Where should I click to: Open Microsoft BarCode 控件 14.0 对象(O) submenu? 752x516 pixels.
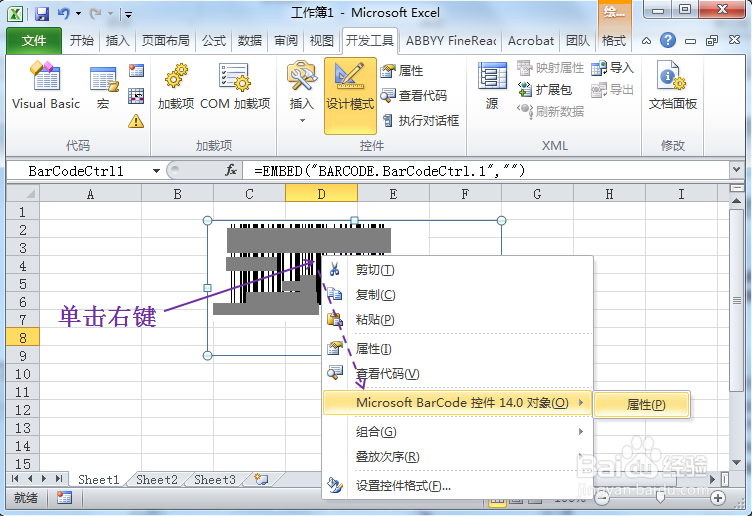click(458, 402)
